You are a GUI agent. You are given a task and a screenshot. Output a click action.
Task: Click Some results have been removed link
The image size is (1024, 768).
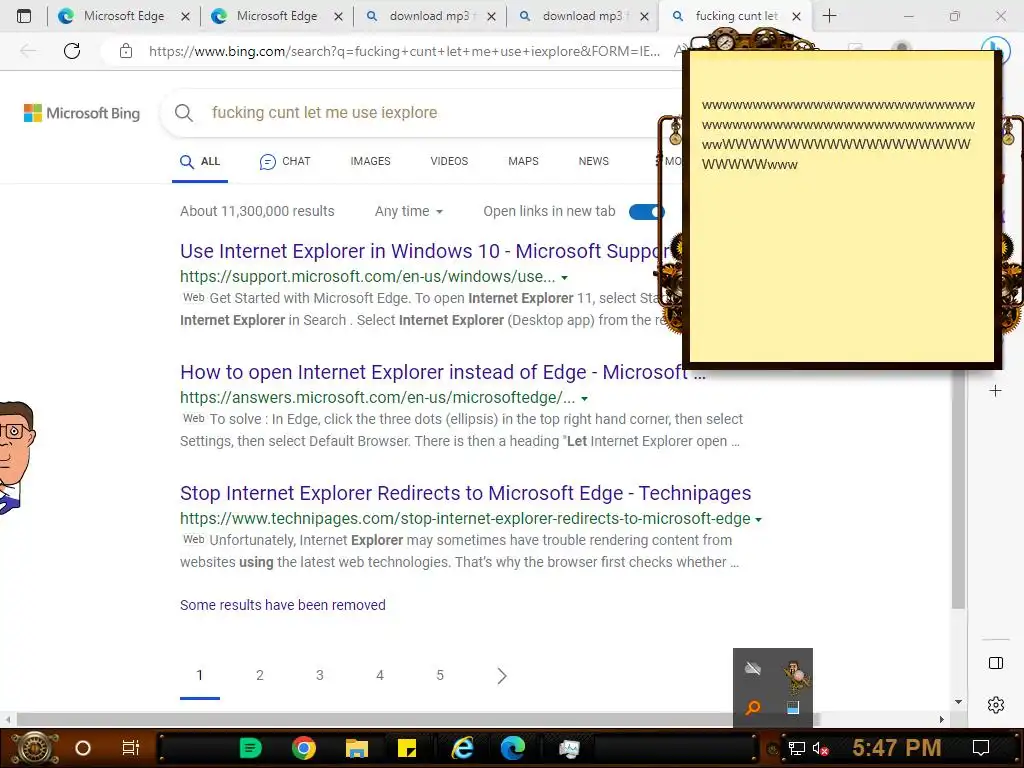(283, 605)
